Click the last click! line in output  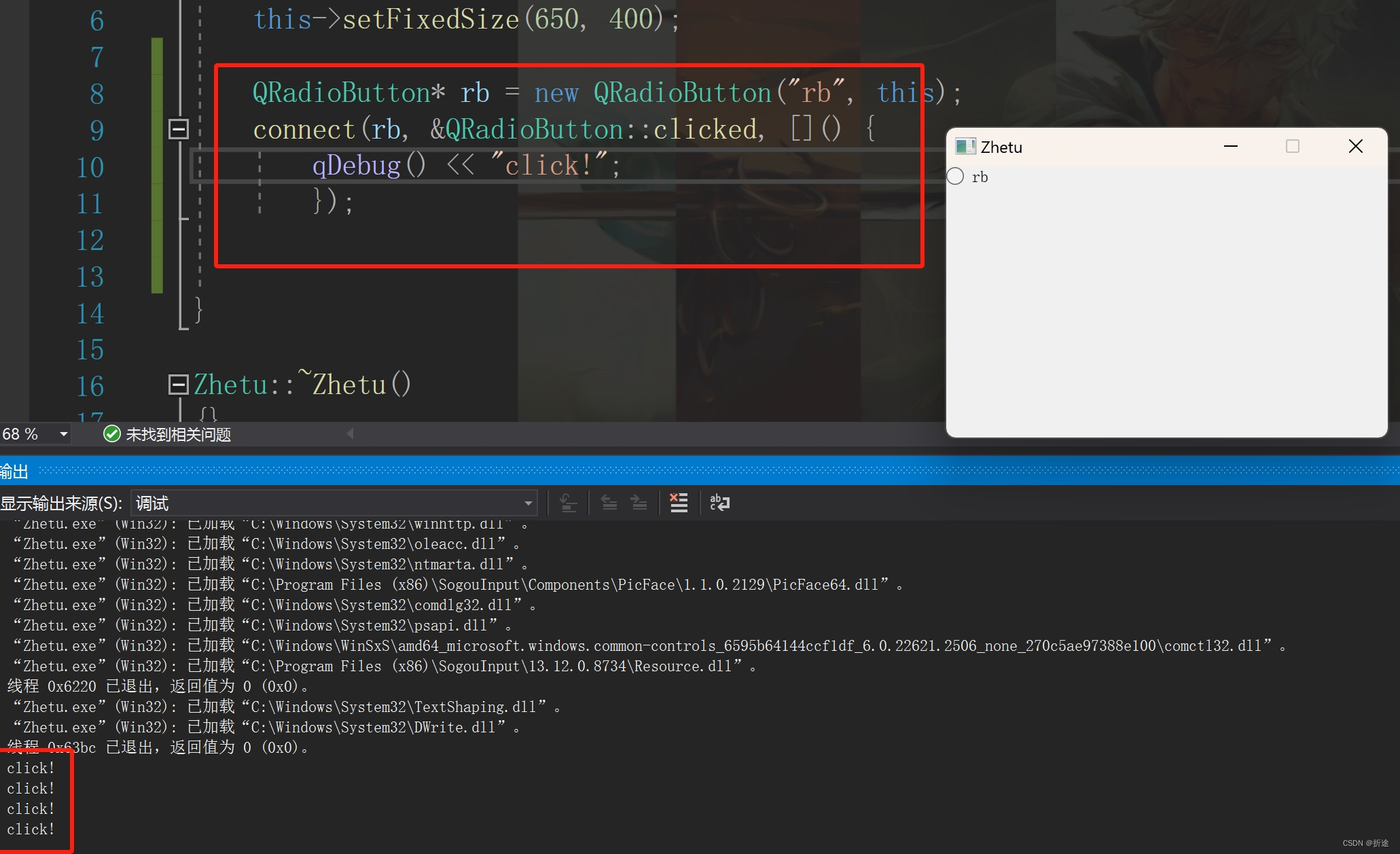31,829
